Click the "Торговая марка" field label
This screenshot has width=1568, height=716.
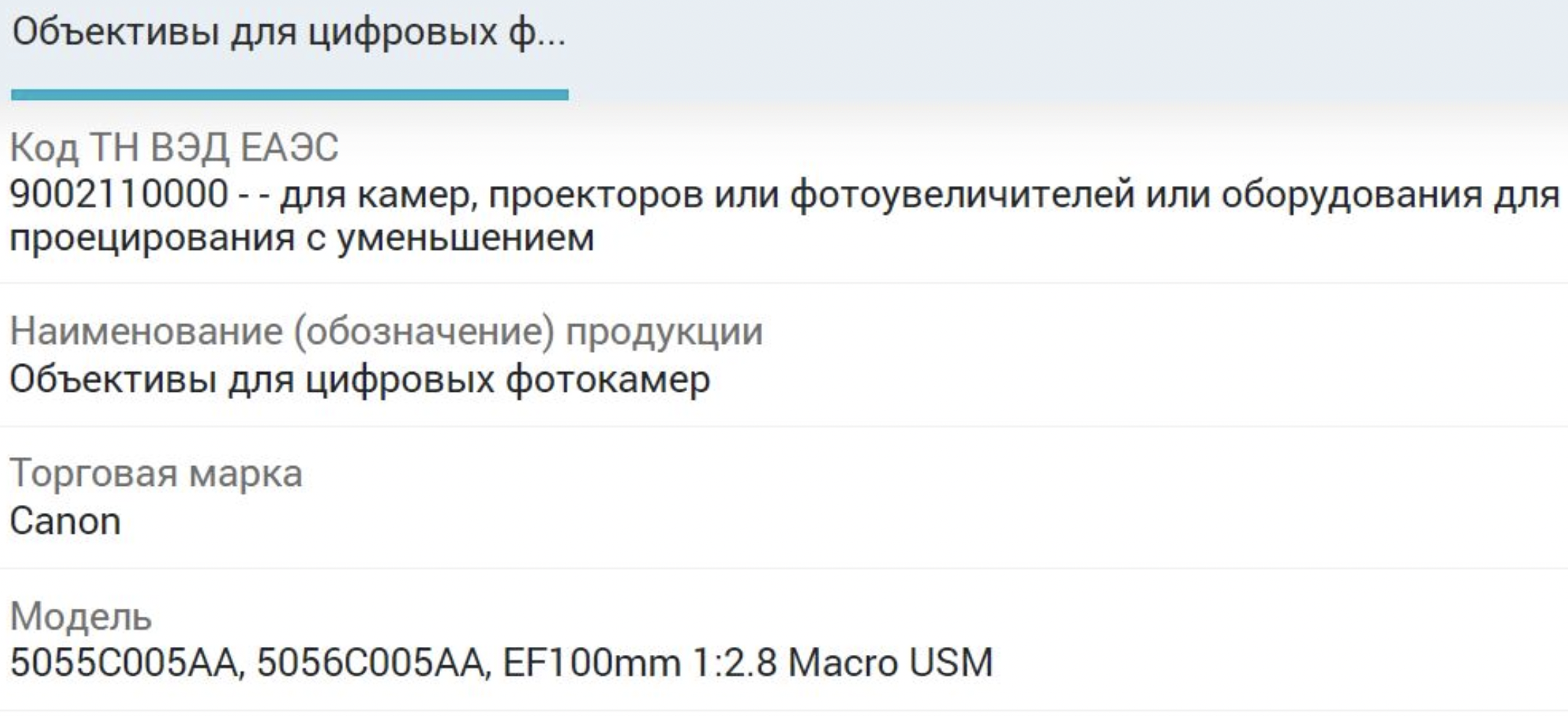pos(156,473)
